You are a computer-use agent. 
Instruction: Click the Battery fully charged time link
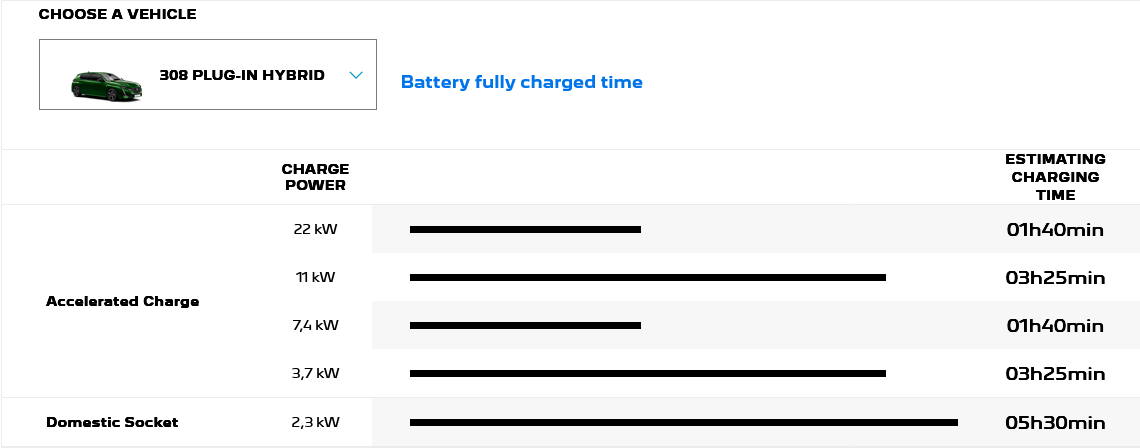521,82
